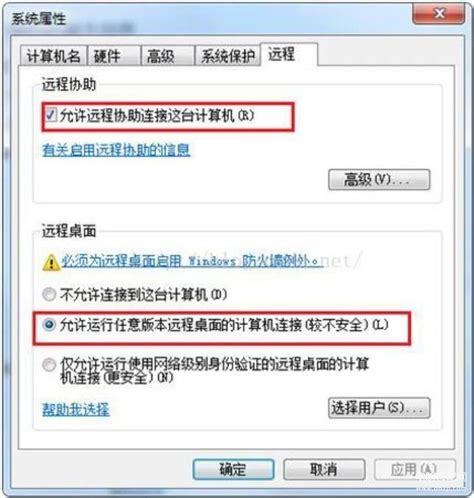The height and width of the screenshot is (498, 474).
Task: Open 有关启用远程协助的信息 link
Action: pos(116,150)
